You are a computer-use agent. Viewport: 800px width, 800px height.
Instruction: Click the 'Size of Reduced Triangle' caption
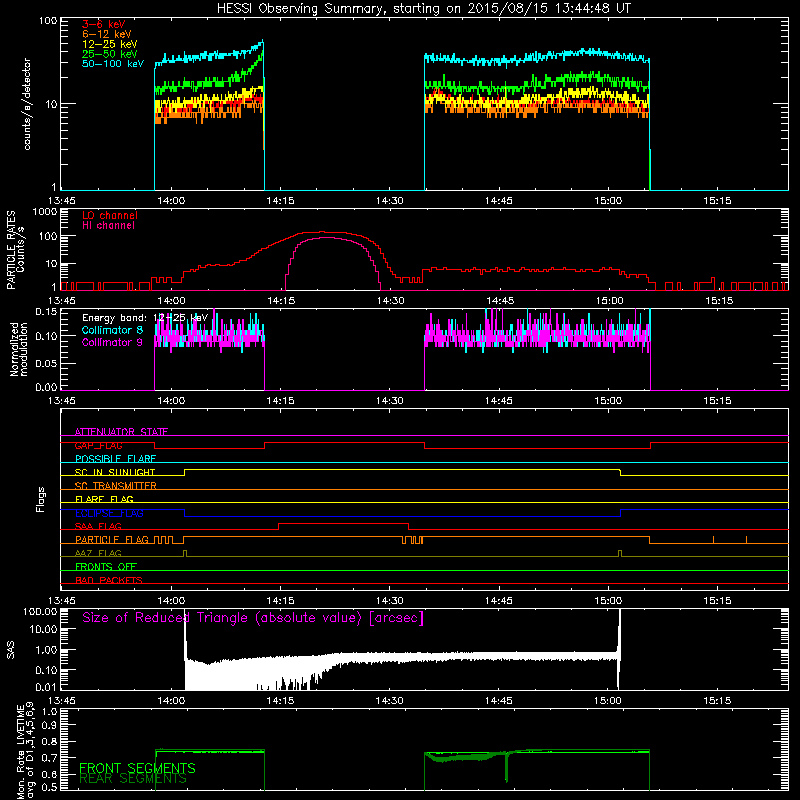253,618
